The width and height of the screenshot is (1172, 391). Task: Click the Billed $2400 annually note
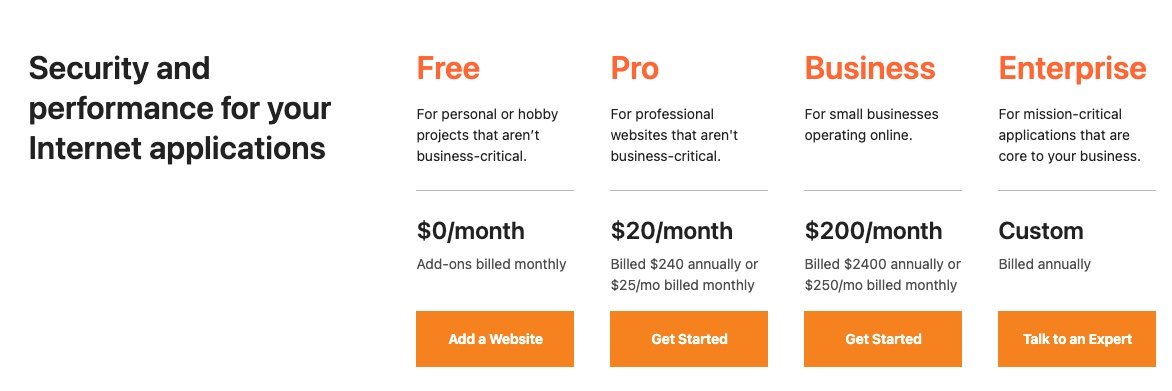883,274
